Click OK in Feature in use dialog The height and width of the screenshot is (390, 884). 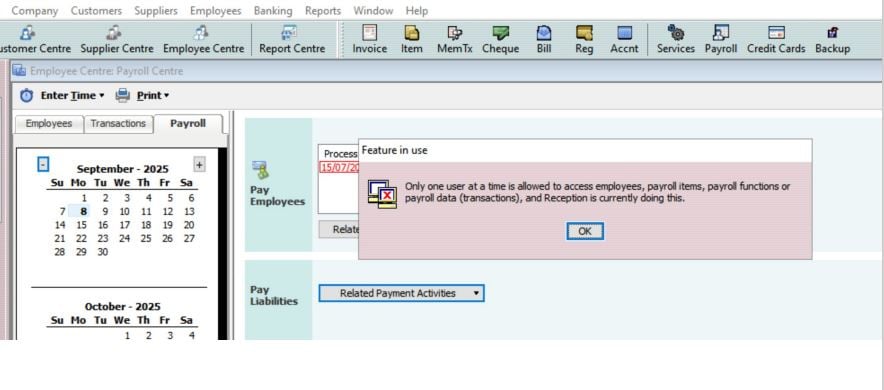point(585,231)
